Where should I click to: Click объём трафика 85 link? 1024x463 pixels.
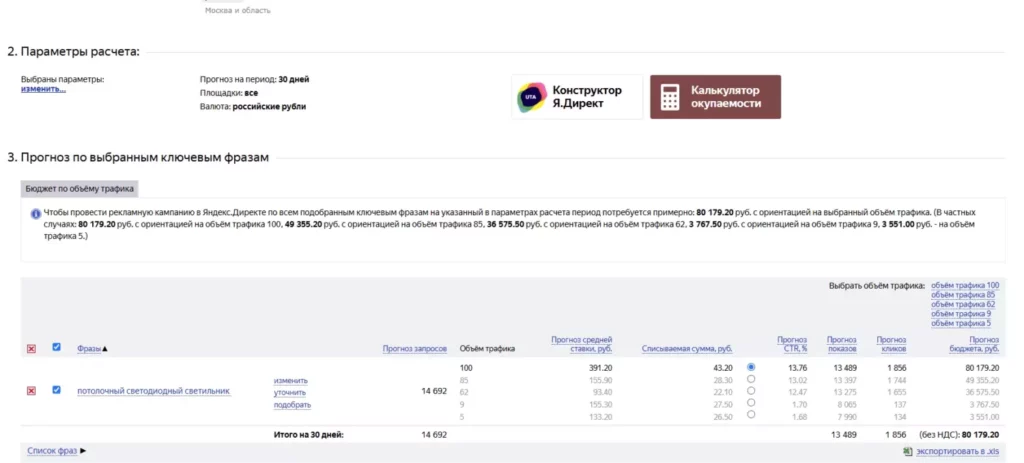point(963,295)
